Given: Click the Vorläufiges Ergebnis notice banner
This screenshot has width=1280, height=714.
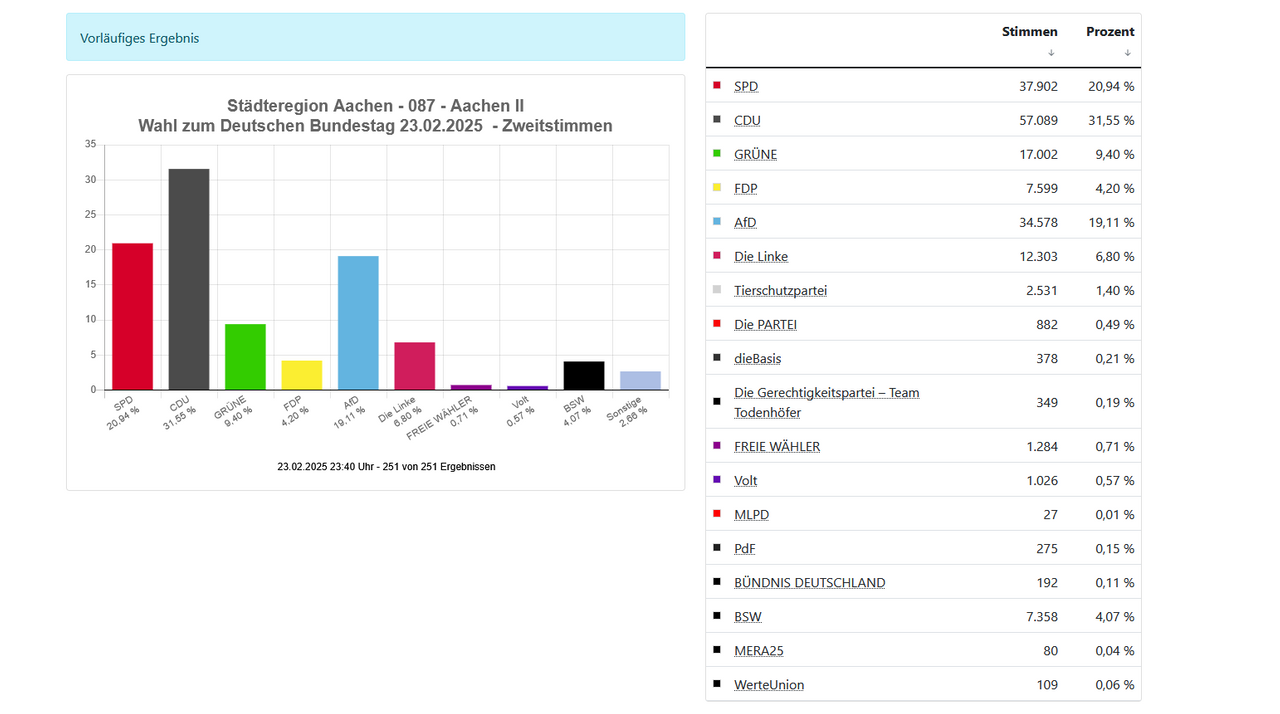Looking at the screenshot, I should tap(375, 37).
